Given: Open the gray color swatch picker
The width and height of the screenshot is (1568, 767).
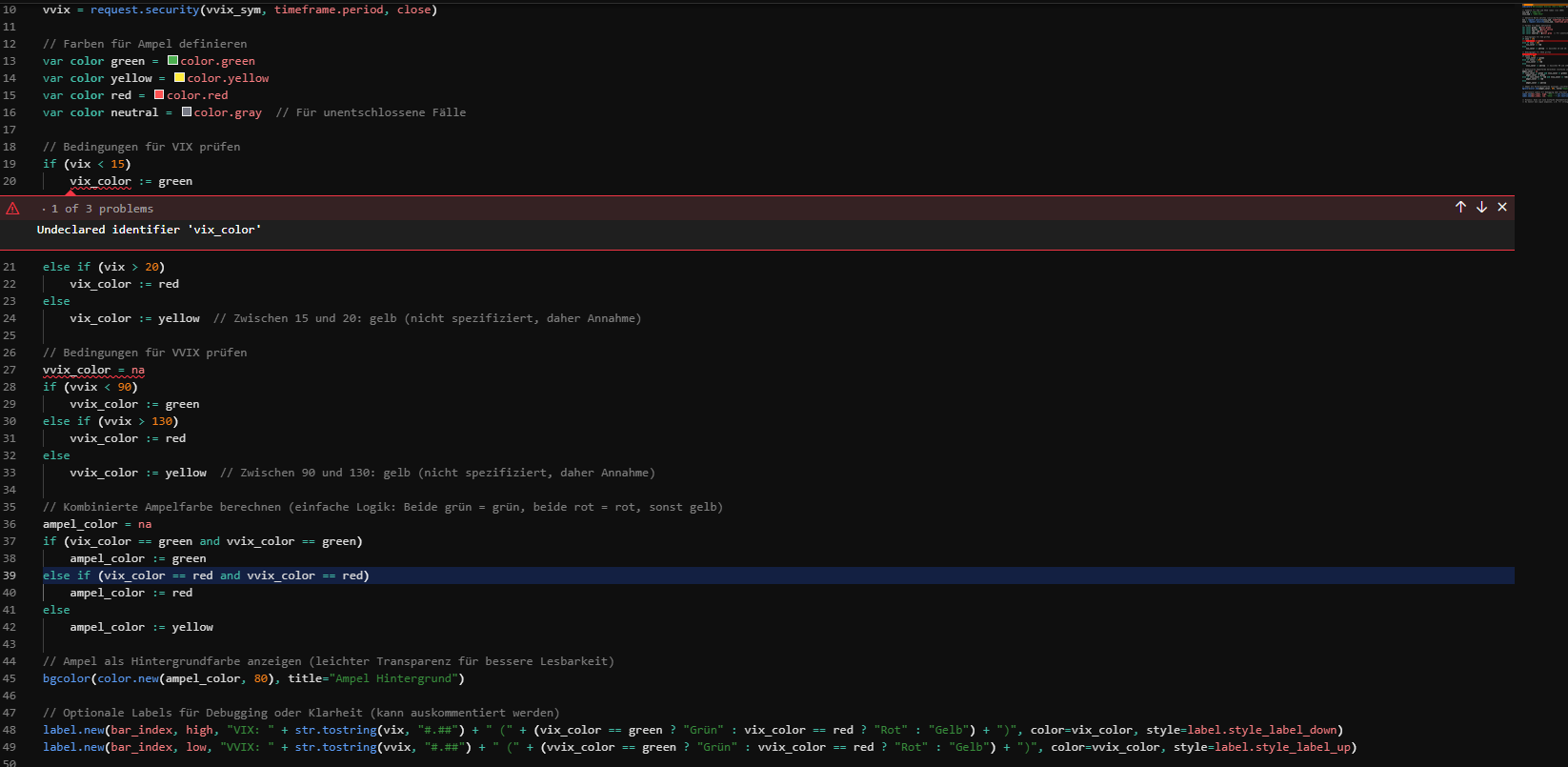Looking at the screenshot, I should click(x=187, y=112).
